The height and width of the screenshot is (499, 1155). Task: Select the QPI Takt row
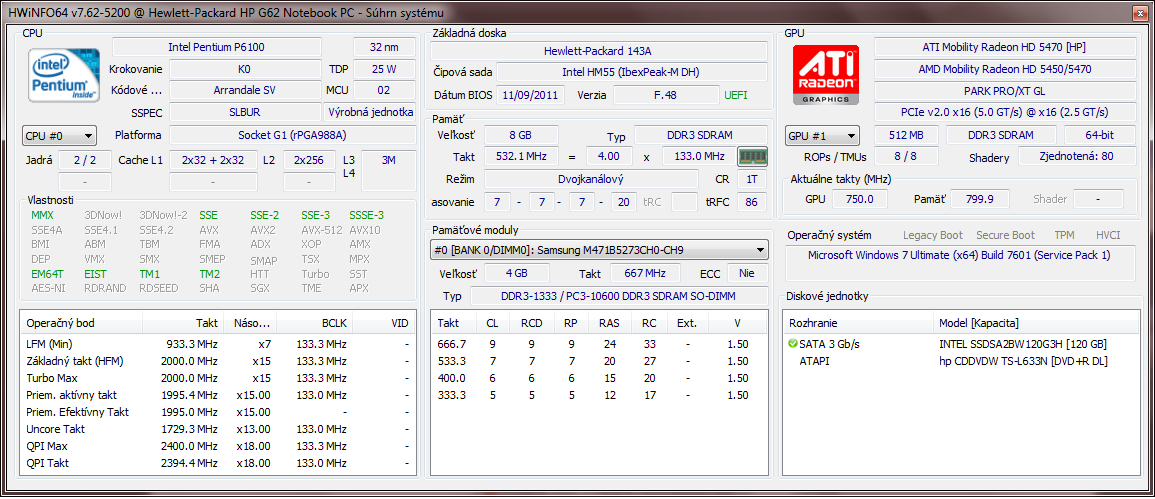217,463
